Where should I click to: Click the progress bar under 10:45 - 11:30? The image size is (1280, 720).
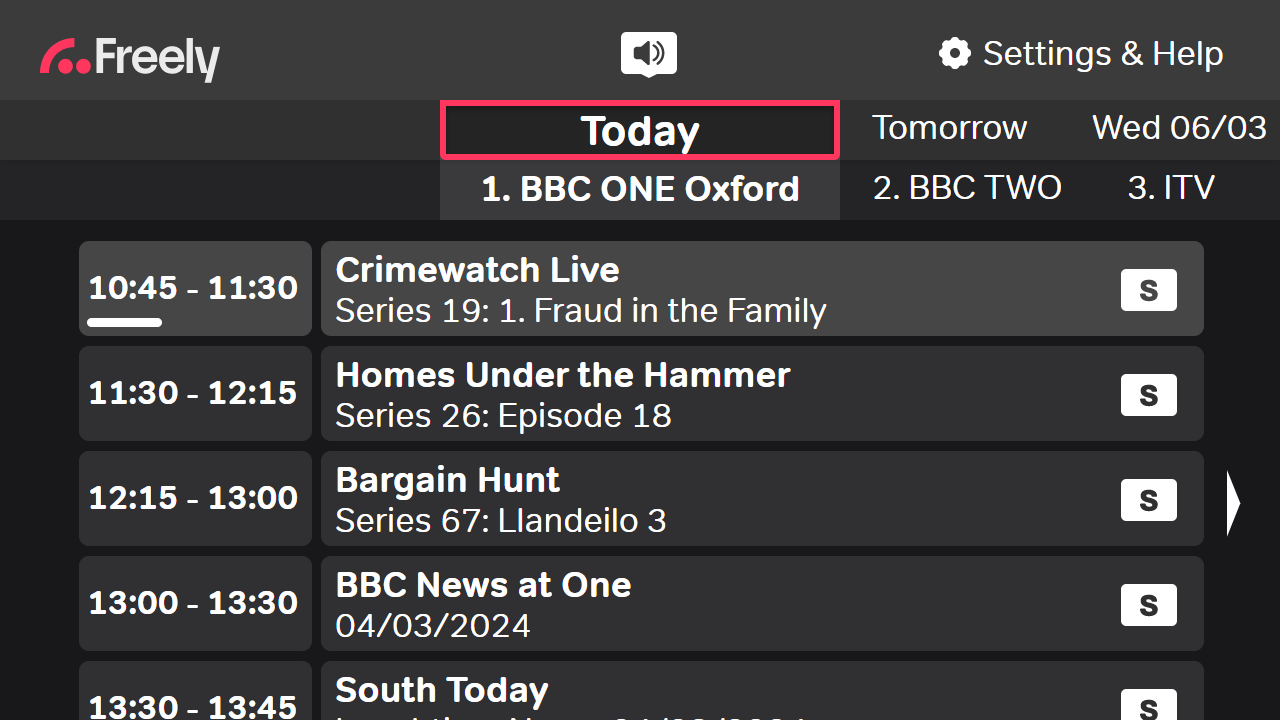pyautogui.click(x=125, y=322)
